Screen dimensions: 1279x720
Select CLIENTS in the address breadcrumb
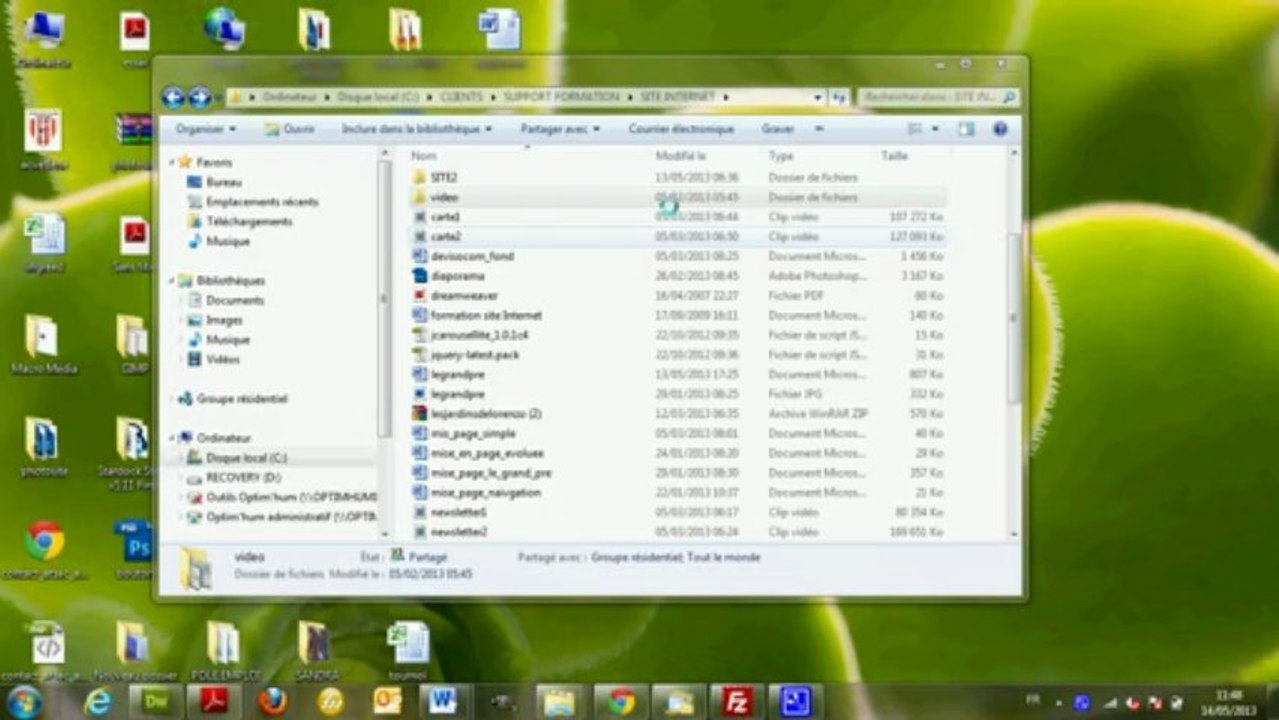[x=461, y=97]
